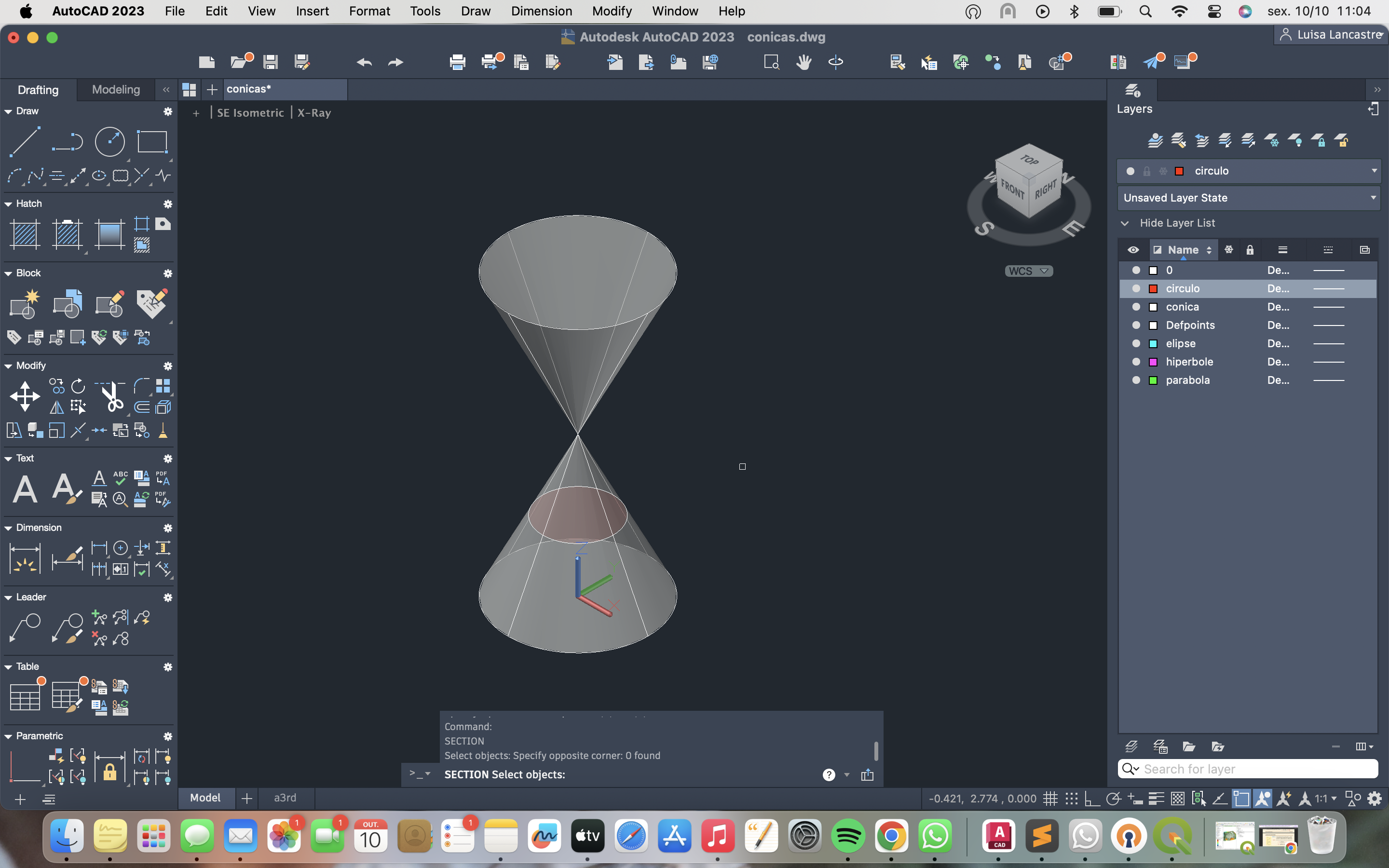The image size is (1389, 868).
Task: Select the Multiline Text tool
Action: pos(25,489)
